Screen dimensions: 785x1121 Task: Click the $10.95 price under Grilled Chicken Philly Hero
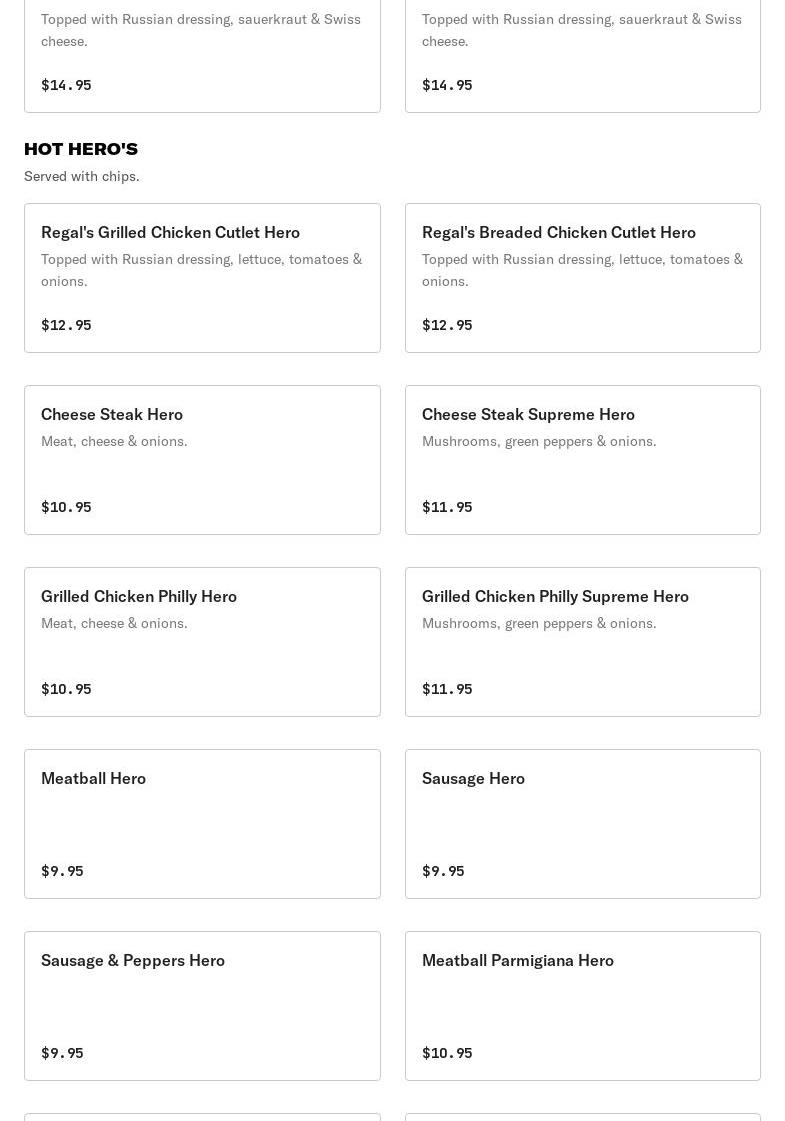coord(66,689)
